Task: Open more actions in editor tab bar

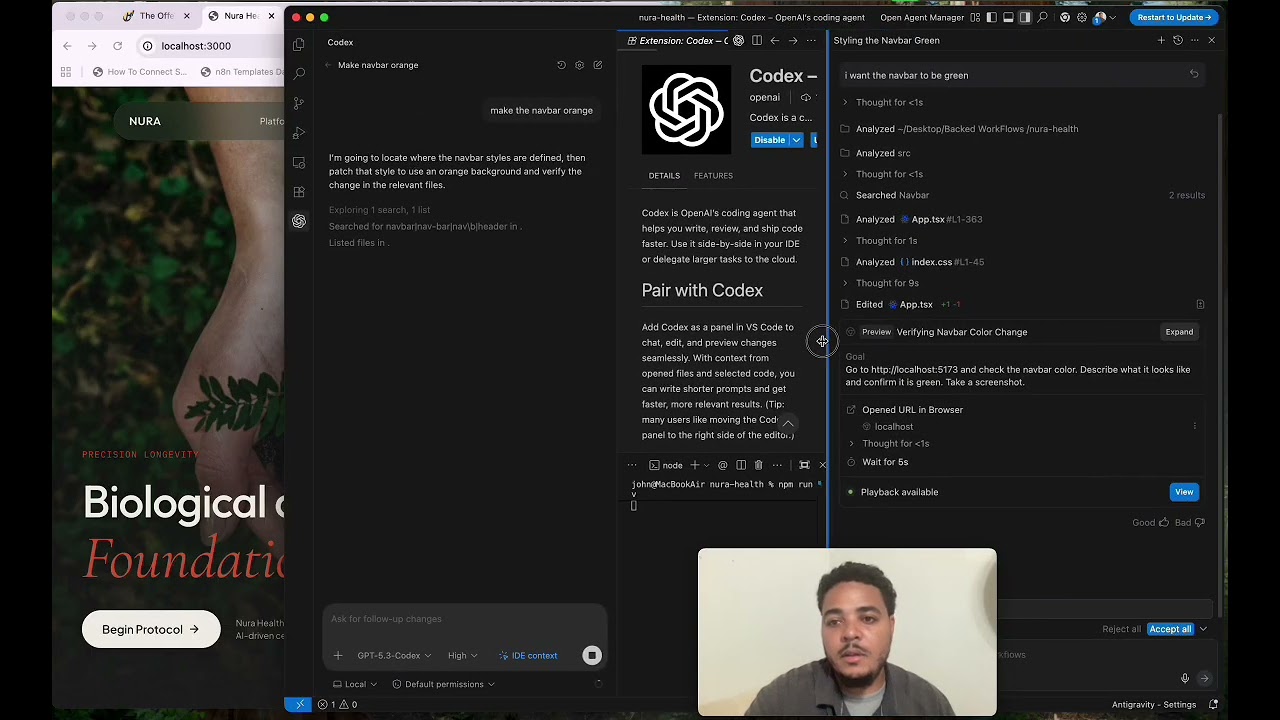Action: (811, 41)
